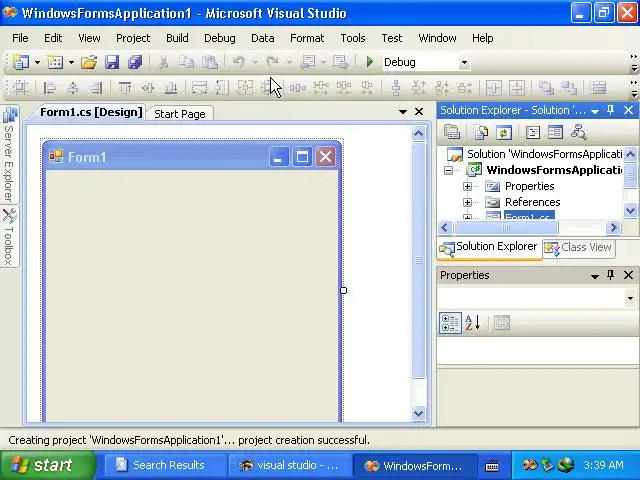Click the Make Same Width icon
Viewport: 640px width, 480px height.
point(199,87)
